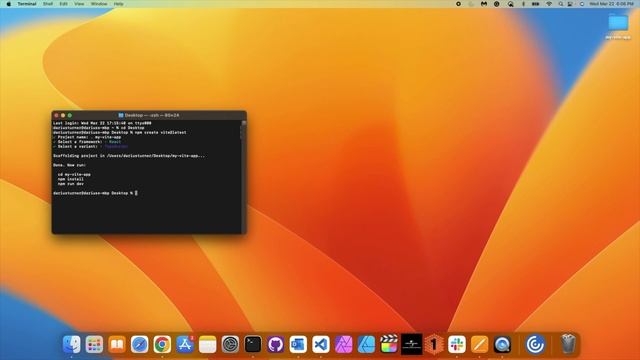Open the Window menu

coord(99,4)
